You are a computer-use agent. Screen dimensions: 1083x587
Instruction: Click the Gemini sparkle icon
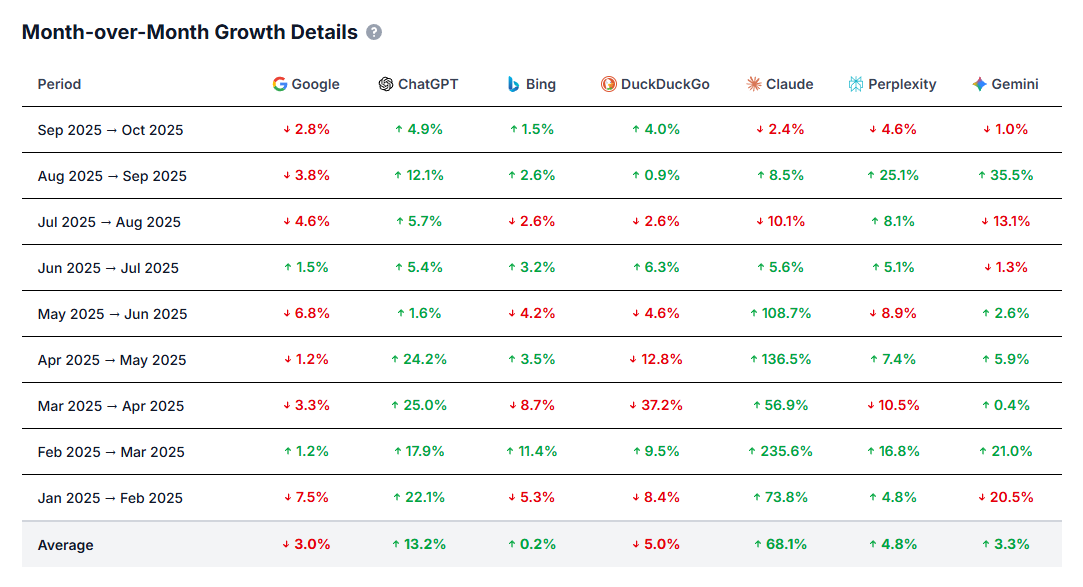point(980,84)
